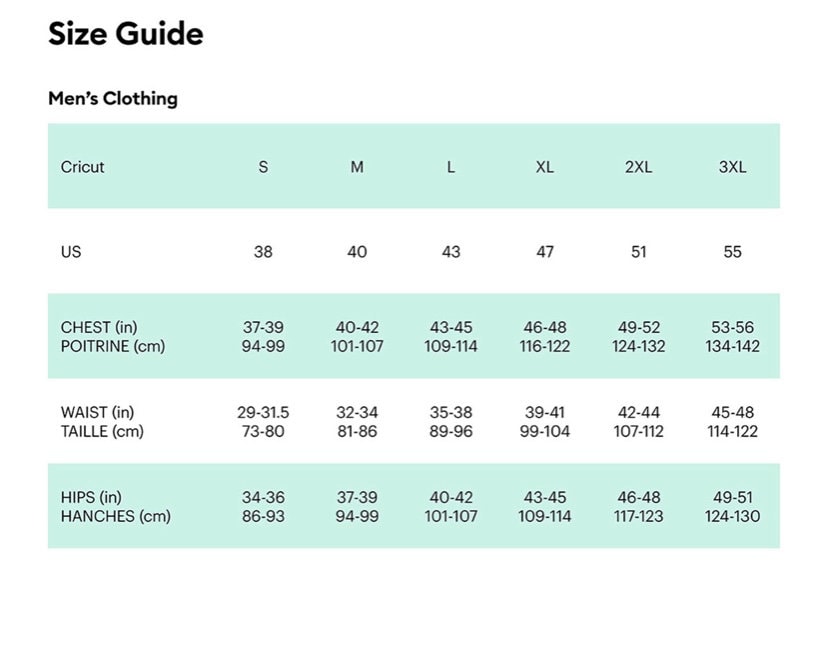This screenshot has width=828, height=671.
Task: Click the WAIST (in) row label
Action: pos(97,412)
